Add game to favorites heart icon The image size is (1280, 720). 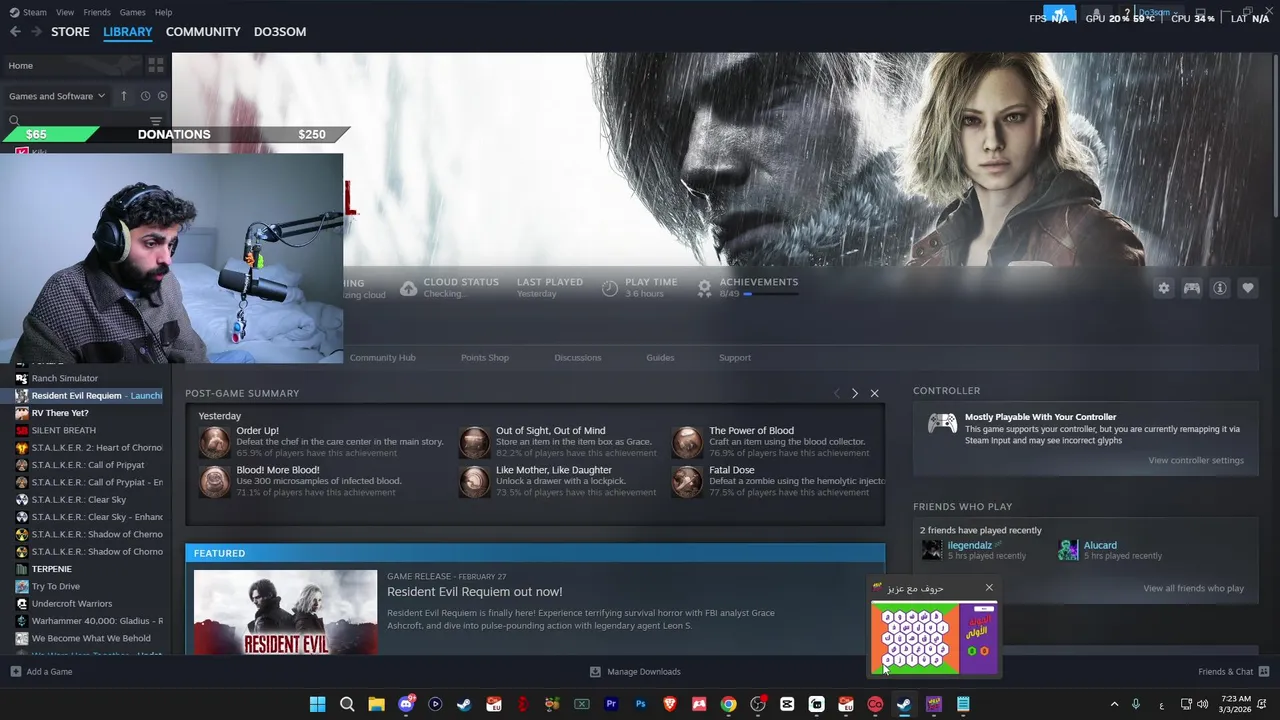click(1247, 288)
